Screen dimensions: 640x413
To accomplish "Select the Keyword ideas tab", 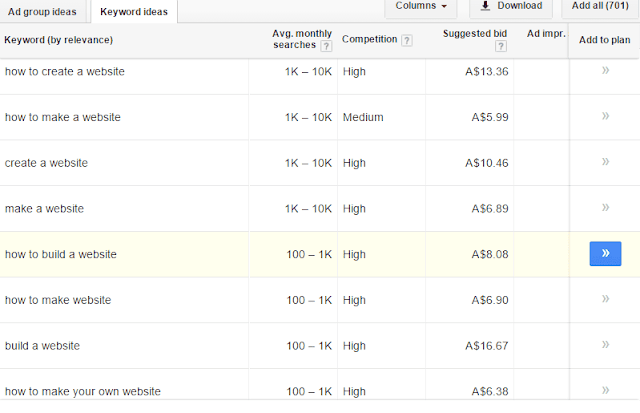I will [x=134, y=11].
